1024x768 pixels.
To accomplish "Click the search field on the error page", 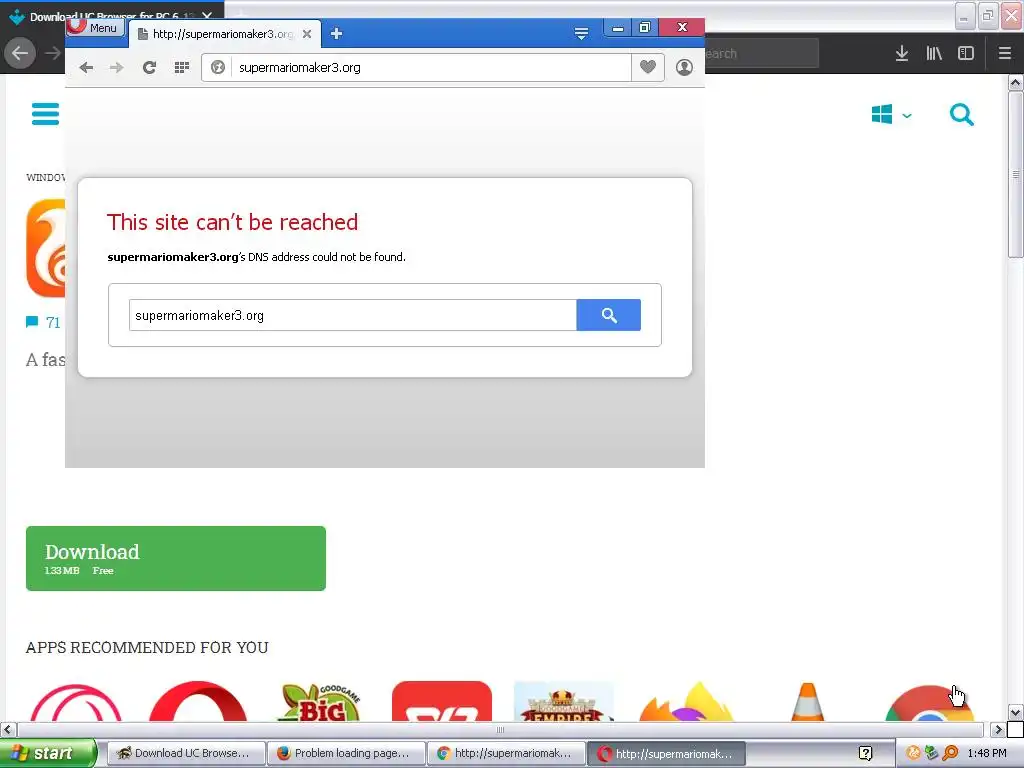I will tap(353, 315).
